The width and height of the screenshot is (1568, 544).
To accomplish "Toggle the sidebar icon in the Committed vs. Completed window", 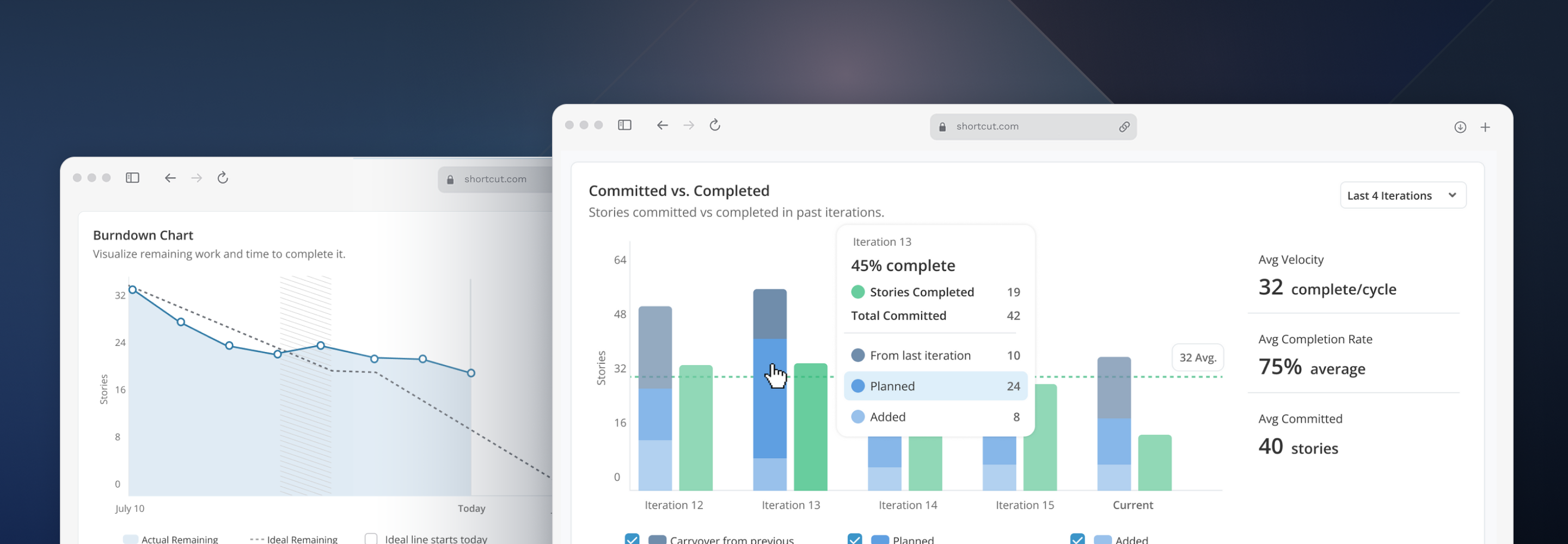I will pos(624,125).
